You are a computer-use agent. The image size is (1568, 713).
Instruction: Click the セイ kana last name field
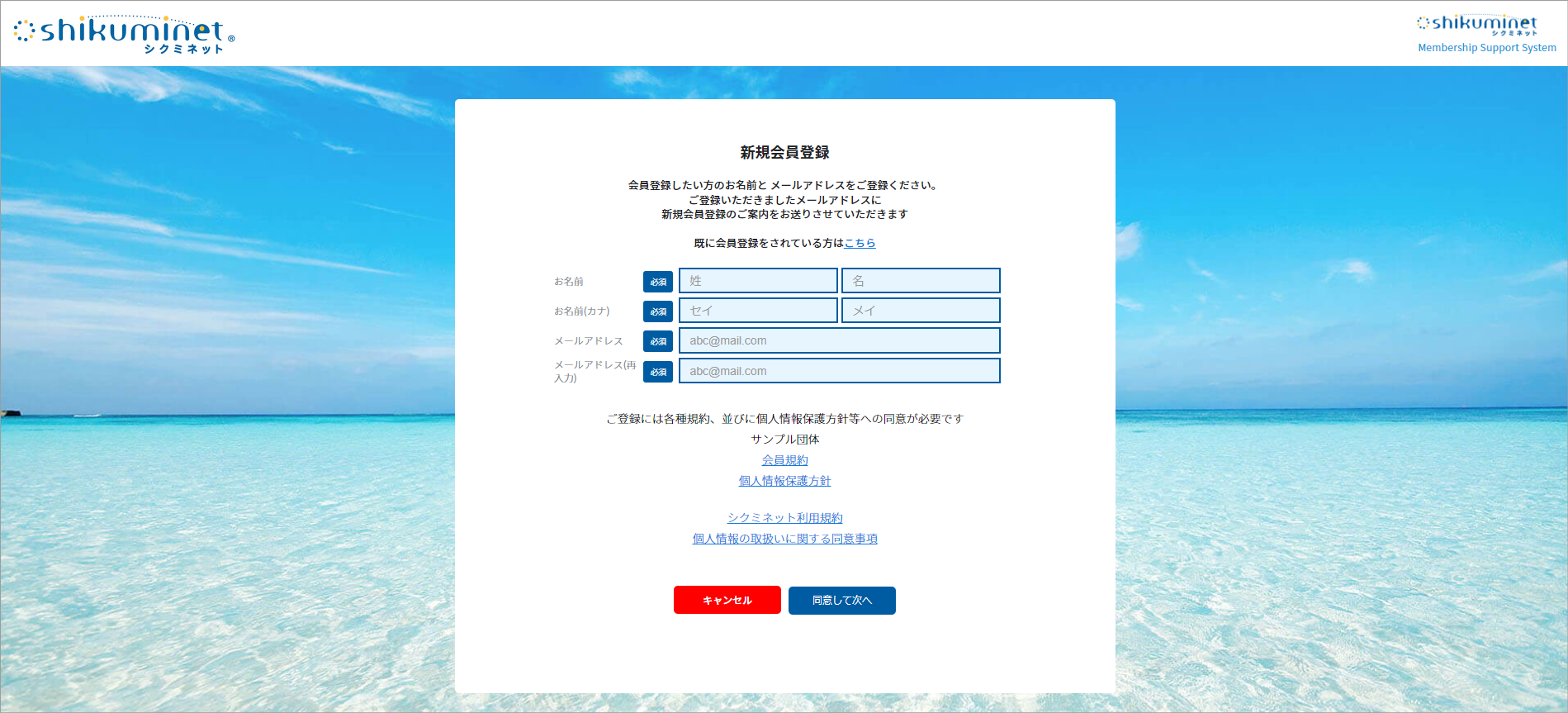(758, 311)
